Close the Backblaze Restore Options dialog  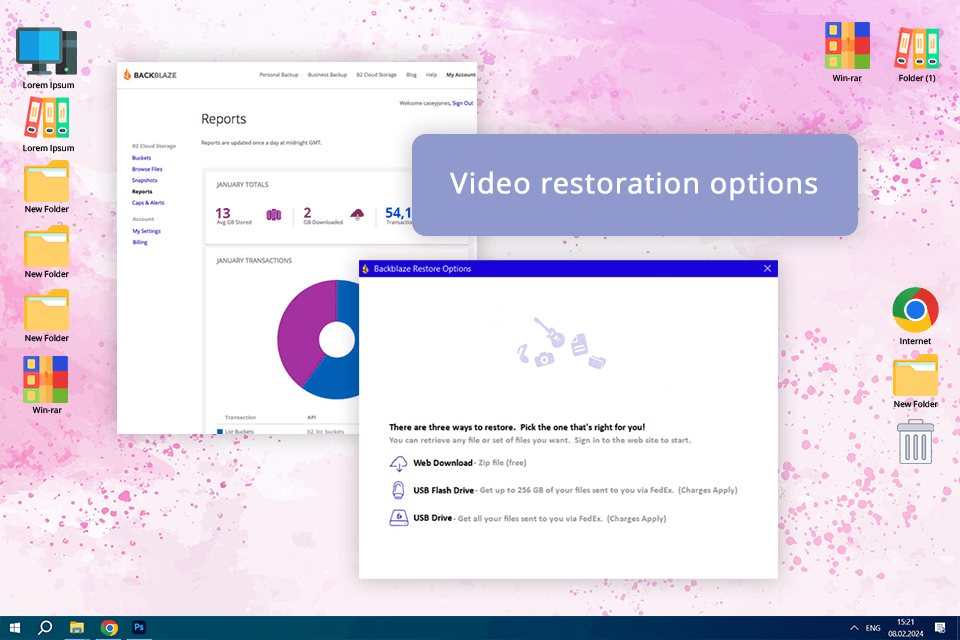tap(767, 268)
